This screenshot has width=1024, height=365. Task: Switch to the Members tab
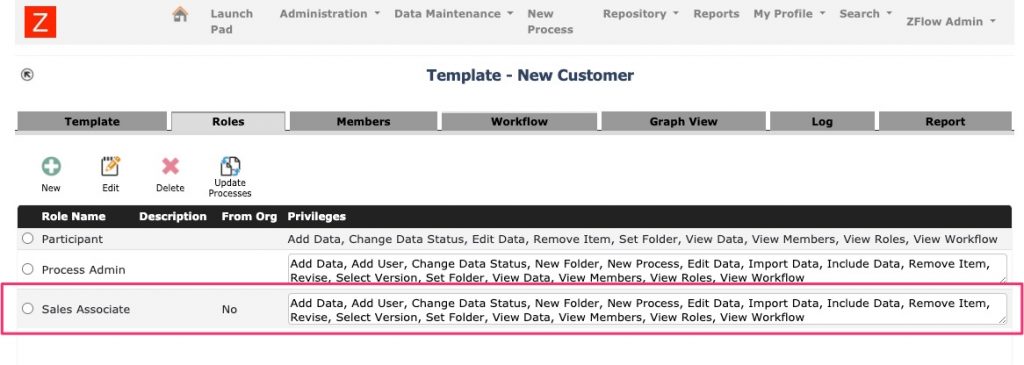coord(363,121)
